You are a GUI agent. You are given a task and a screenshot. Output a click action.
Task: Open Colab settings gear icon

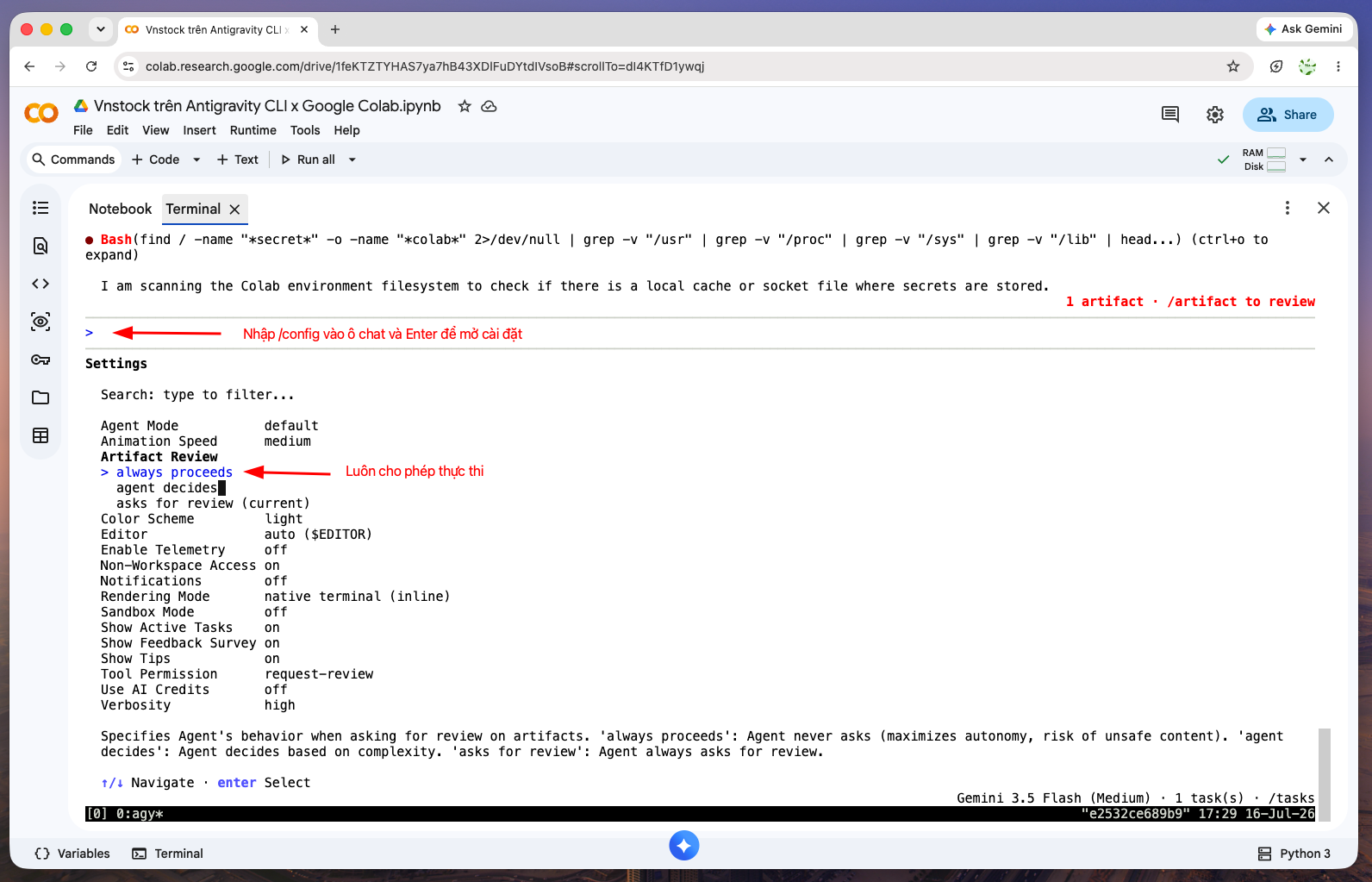(x=1215, y=115)
